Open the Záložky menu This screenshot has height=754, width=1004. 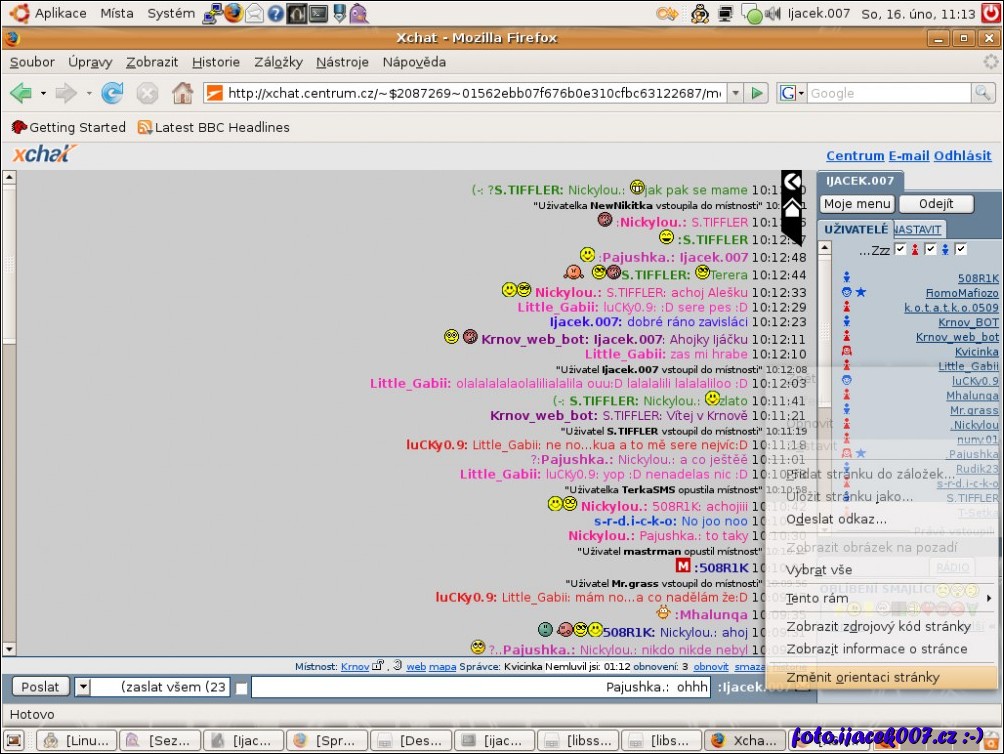pos(278,62)
